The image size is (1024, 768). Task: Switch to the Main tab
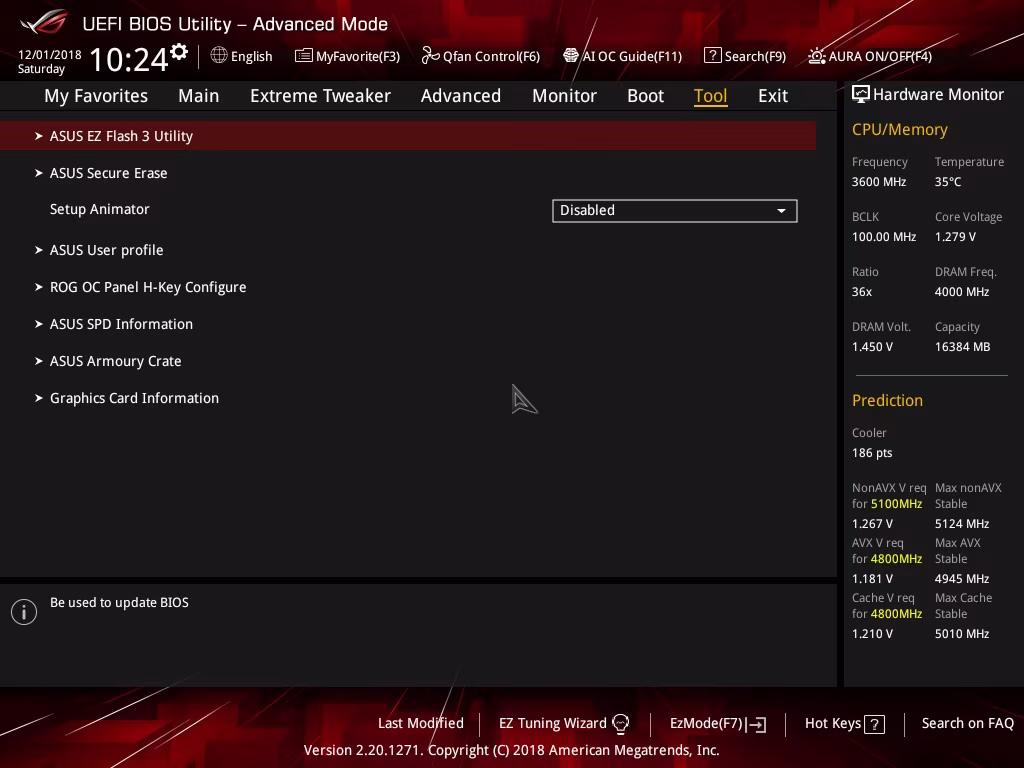(199, 96)
